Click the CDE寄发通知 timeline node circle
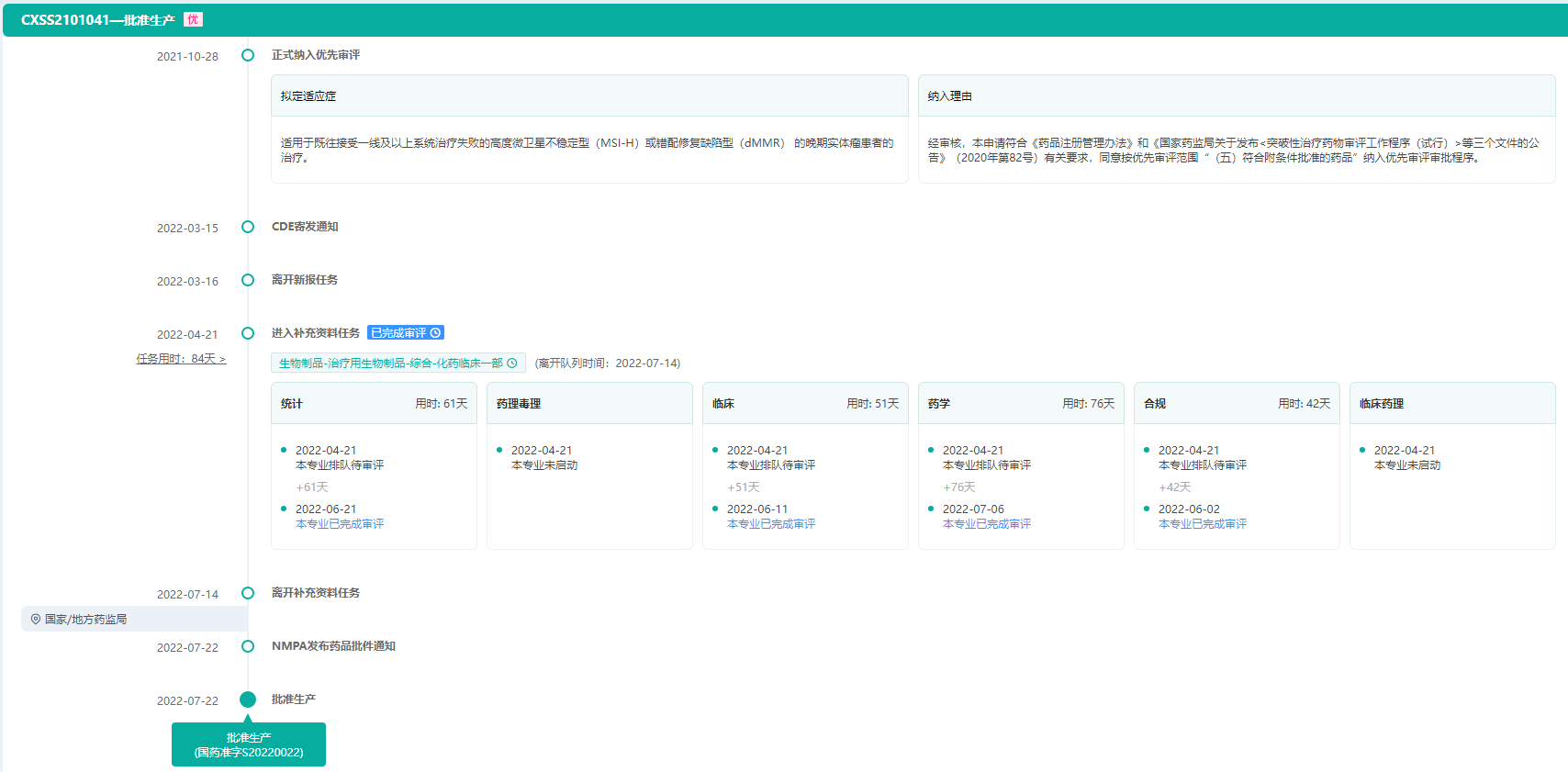The height and width of the screenshot is (772, 1568). 248,227
